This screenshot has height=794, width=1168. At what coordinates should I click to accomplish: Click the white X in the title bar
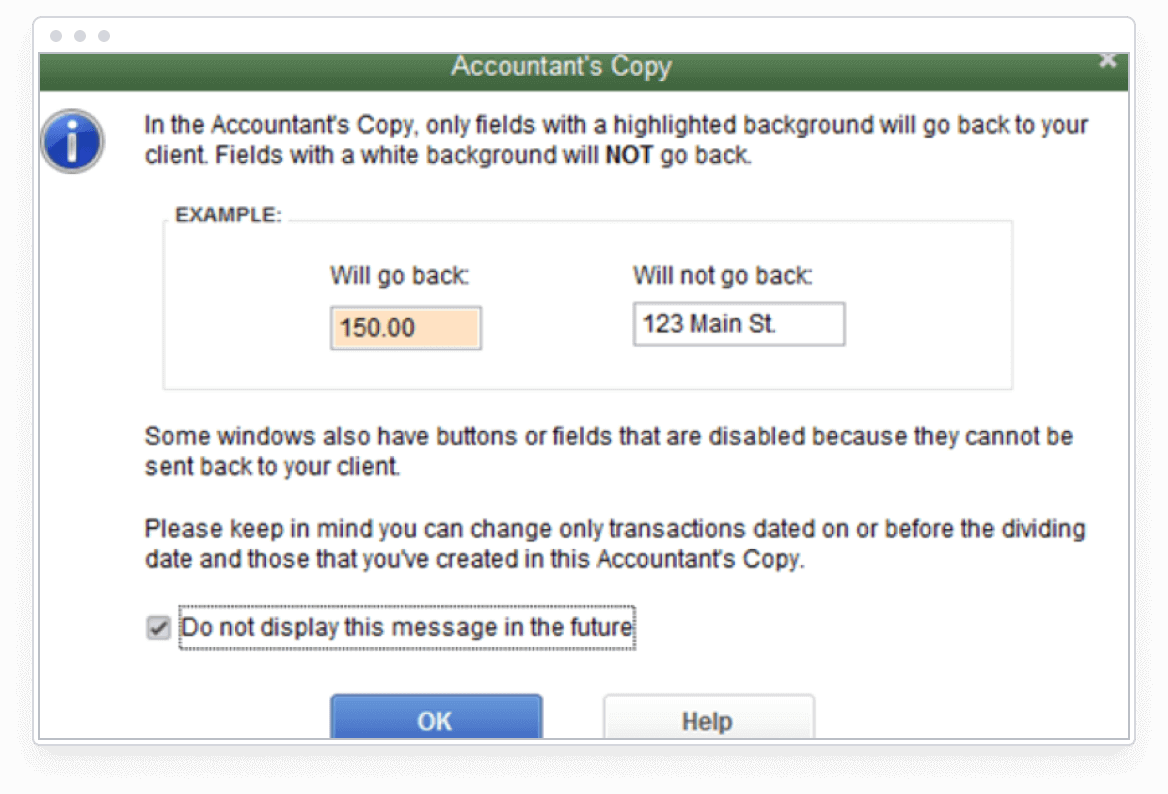click(1107, 59)
